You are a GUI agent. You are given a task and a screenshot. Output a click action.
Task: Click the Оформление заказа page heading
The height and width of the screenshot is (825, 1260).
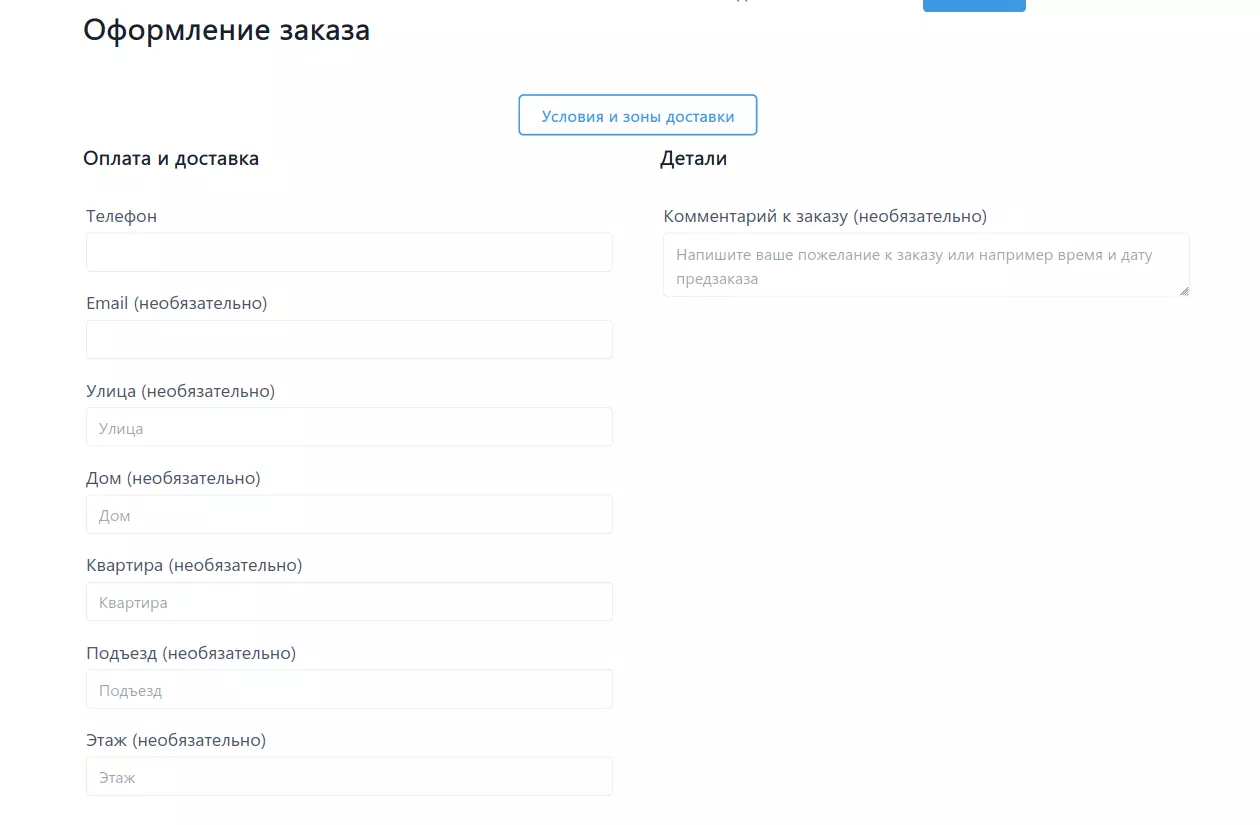click(x=226, y=30)
